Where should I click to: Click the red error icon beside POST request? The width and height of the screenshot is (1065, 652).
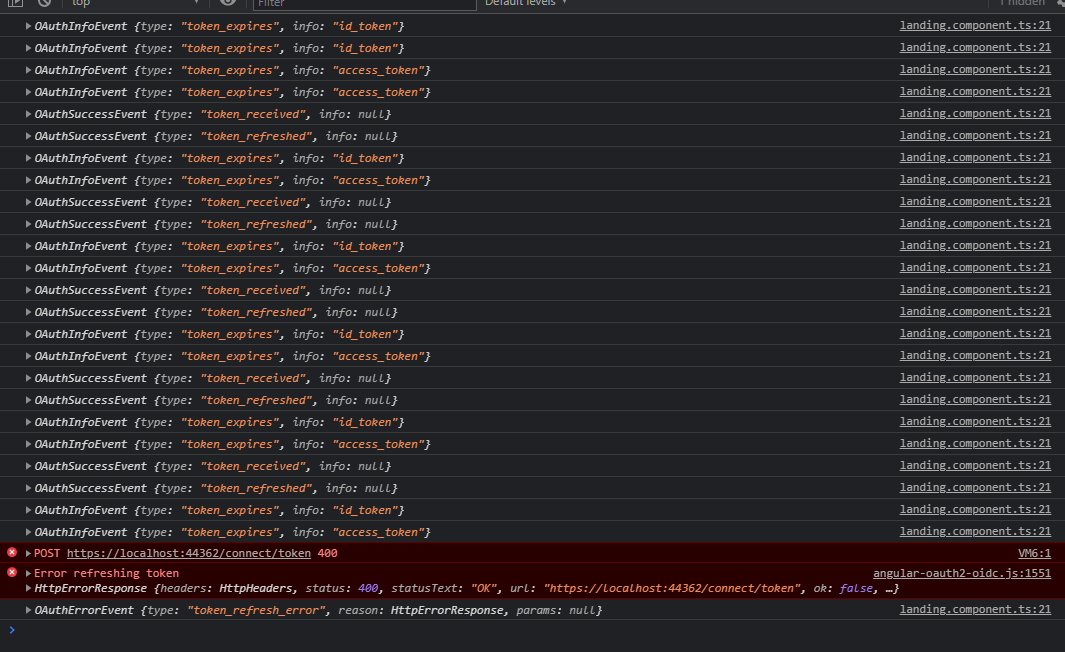12,552
